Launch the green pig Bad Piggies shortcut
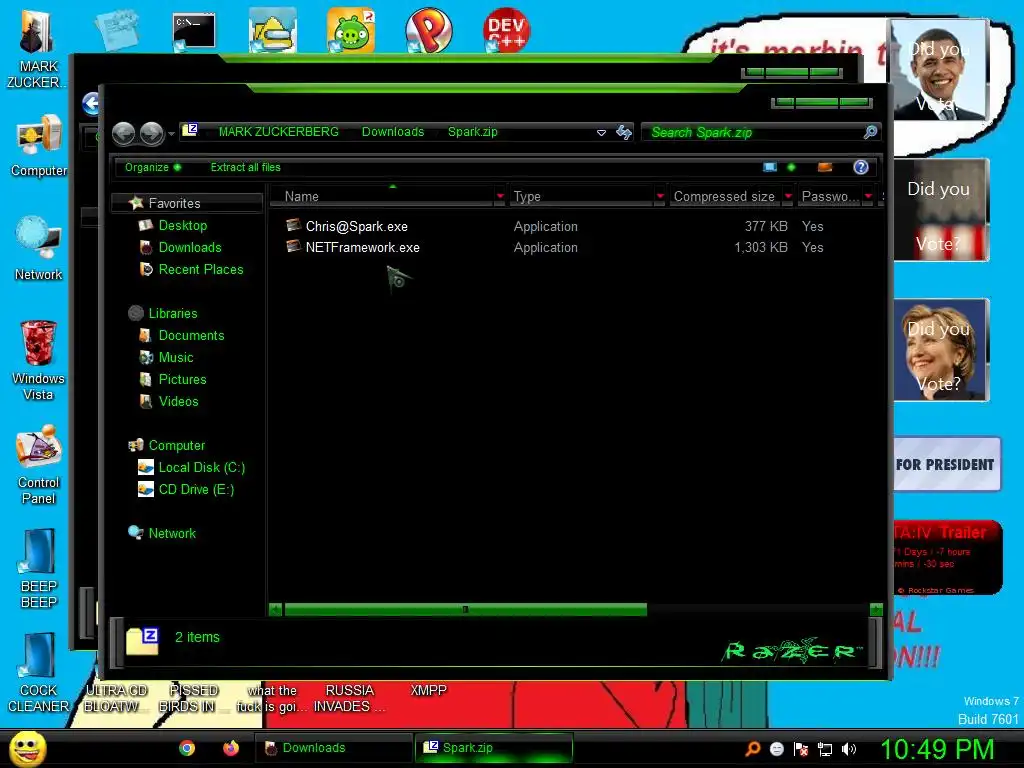Viewport: 1024px width, 768px height. click(351, 30)
